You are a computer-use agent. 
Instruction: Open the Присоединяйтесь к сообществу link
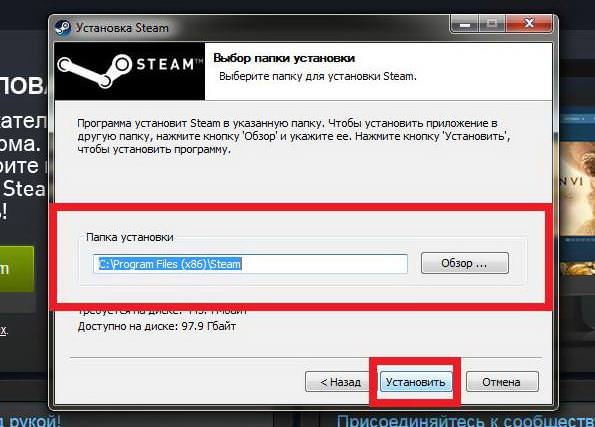(466, 421)
